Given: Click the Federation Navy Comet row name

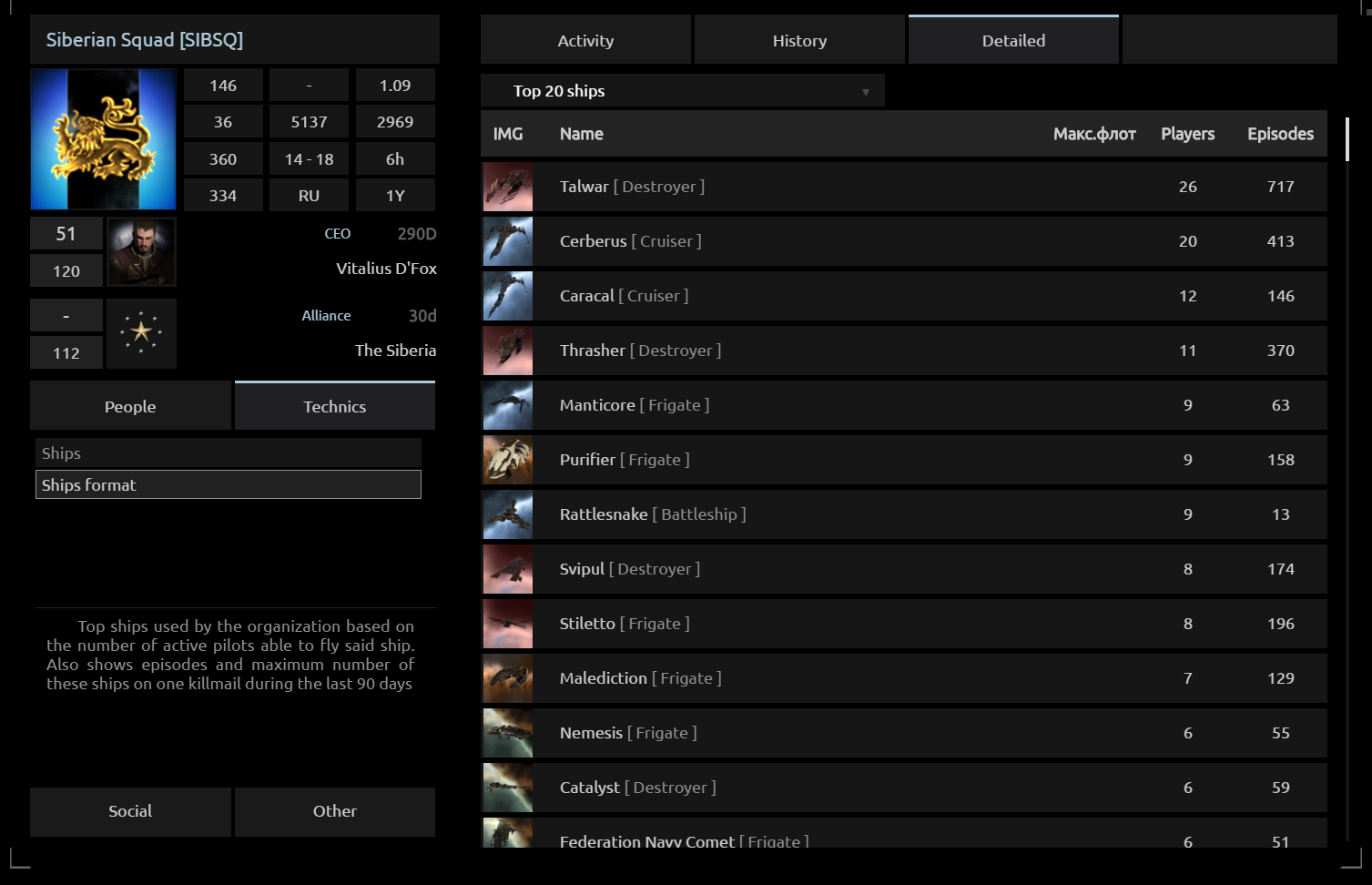Looking at the screenshot, I should pyautogui.click(x=684, y=839).
